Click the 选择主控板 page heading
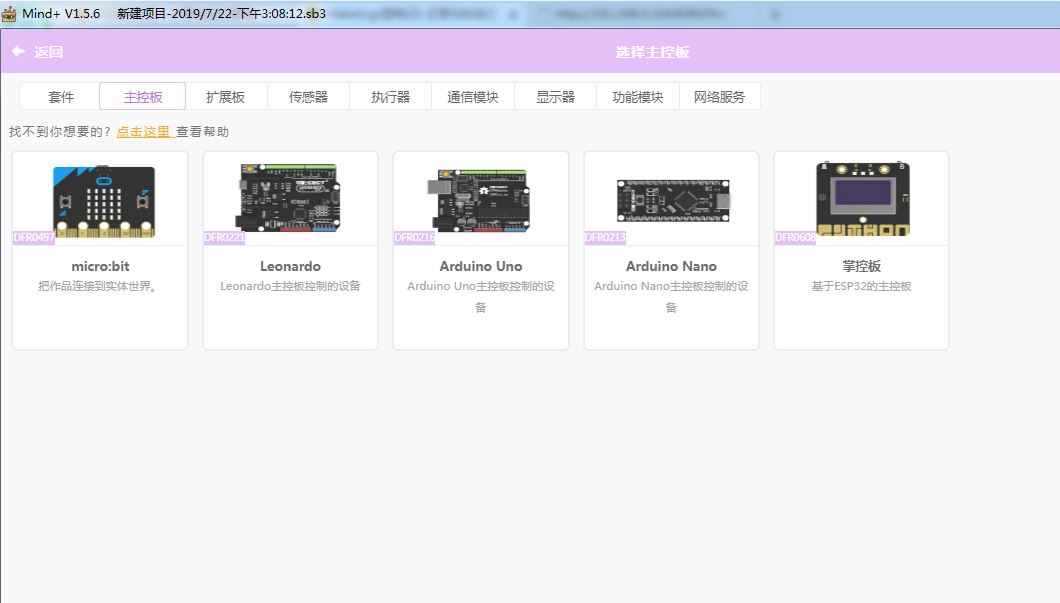 pos(652,52)
